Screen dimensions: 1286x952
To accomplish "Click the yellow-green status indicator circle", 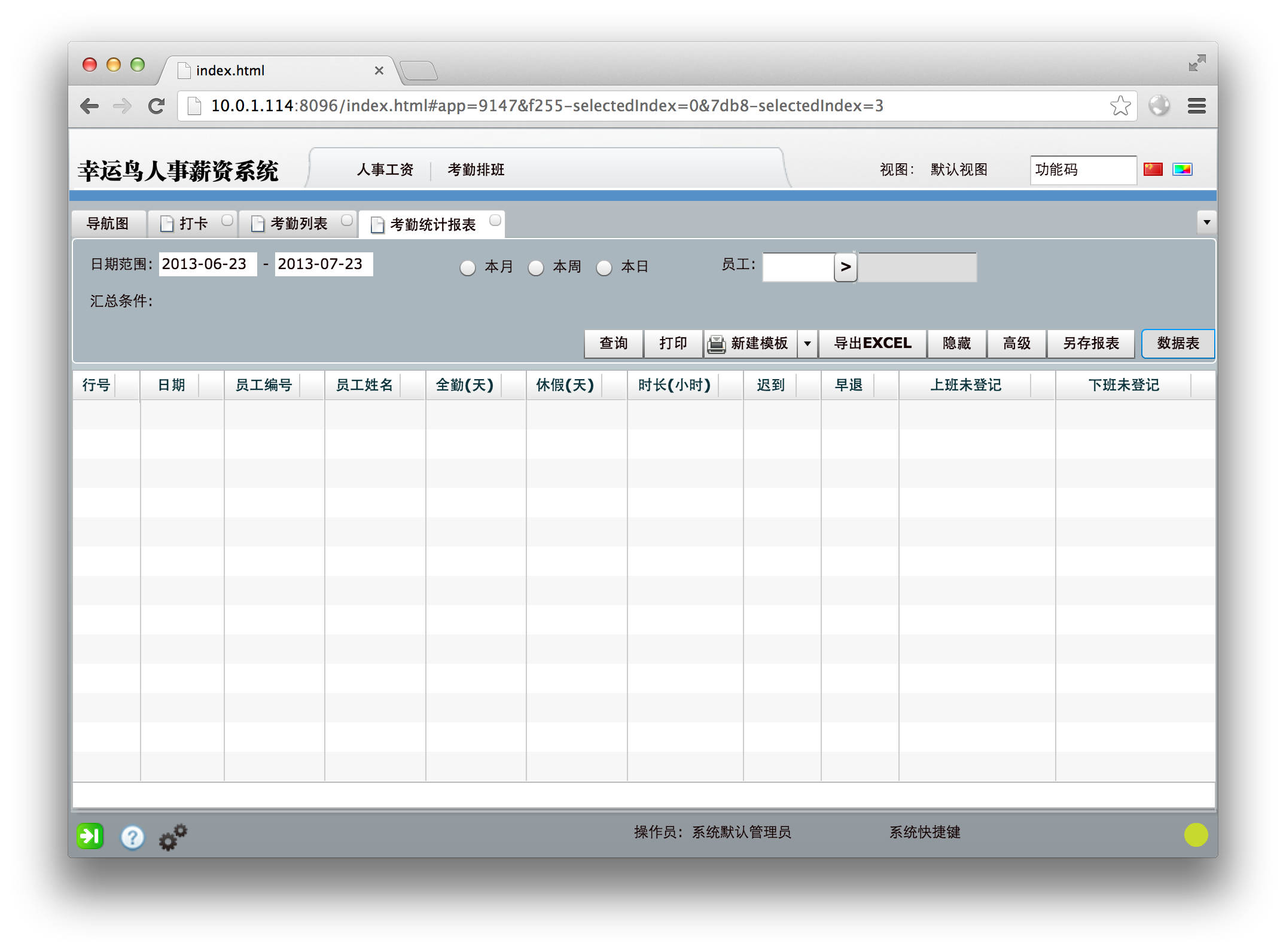I will point(1196,835).
